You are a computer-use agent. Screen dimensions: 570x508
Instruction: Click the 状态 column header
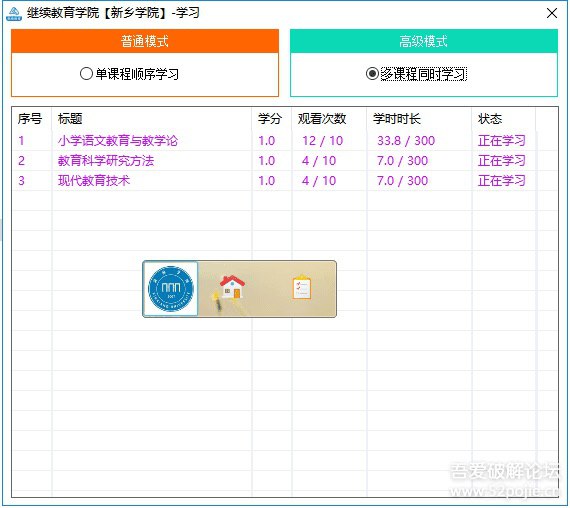click(x=503, y=119)
